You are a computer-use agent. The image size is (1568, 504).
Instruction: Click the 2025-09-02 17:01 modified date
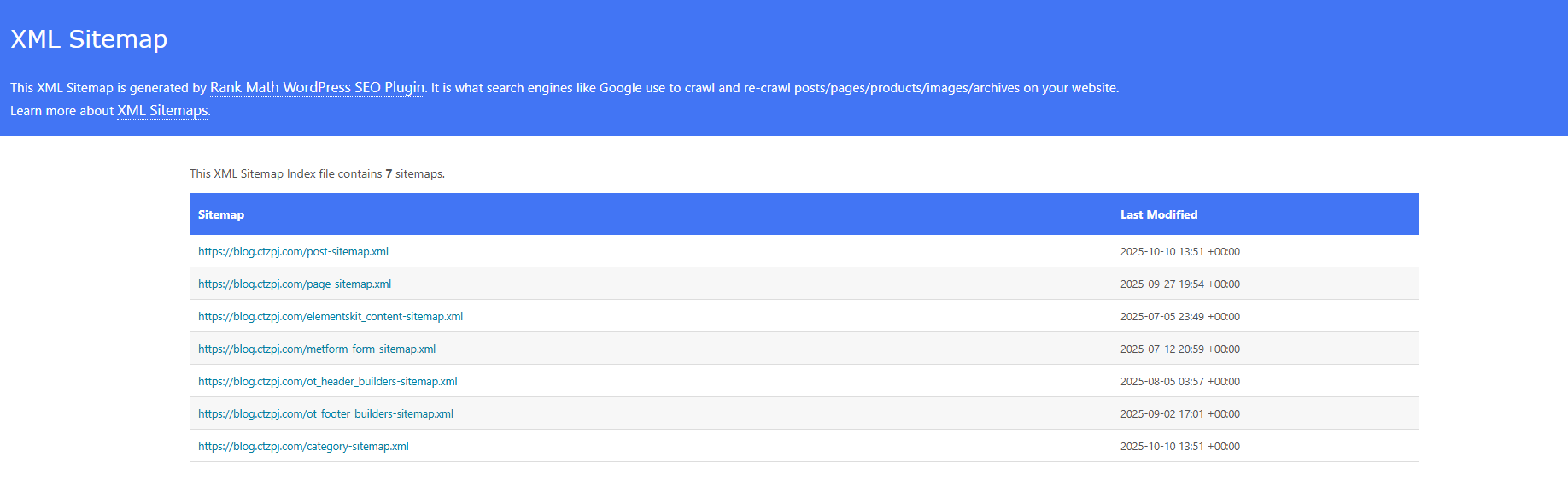(x=1179, y=414)
